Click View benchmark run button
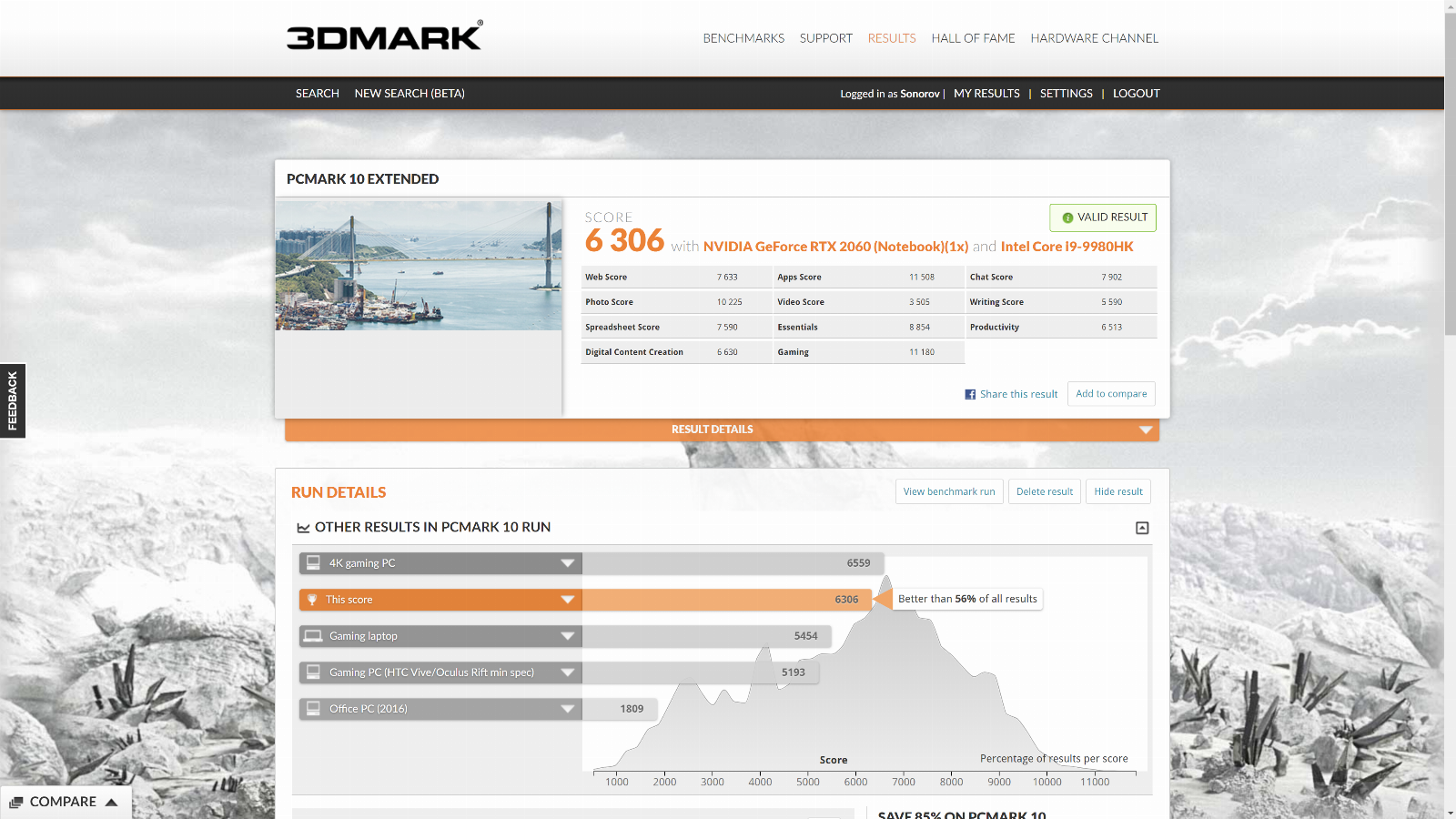The width and height of the screenshot is (1456, 819). (x=949, y=491)
